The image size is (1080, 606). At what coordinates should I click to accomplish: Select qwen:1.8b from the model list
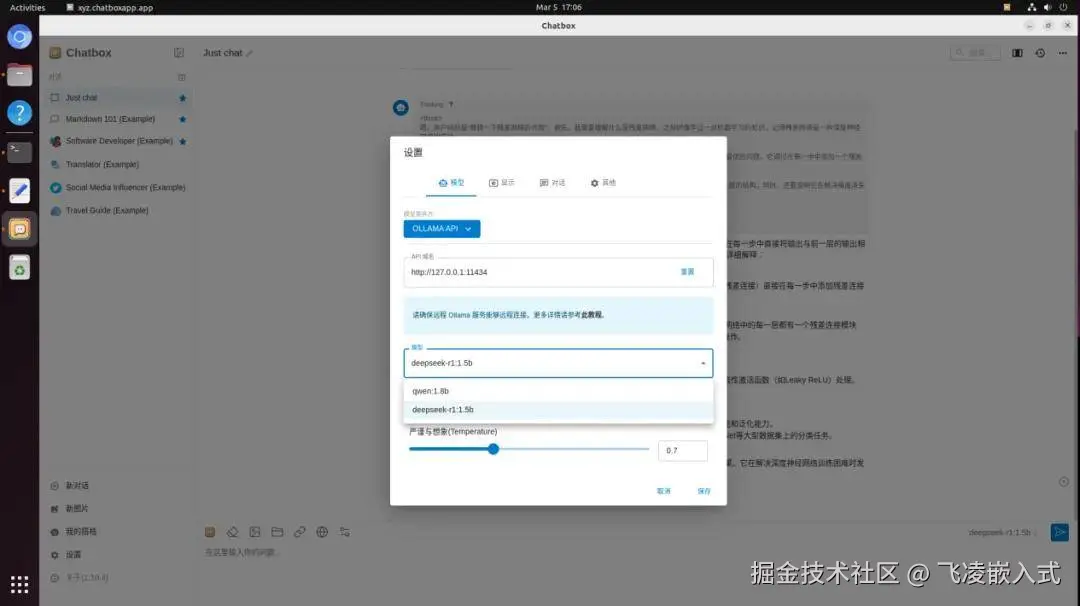[x=558, y=391]
